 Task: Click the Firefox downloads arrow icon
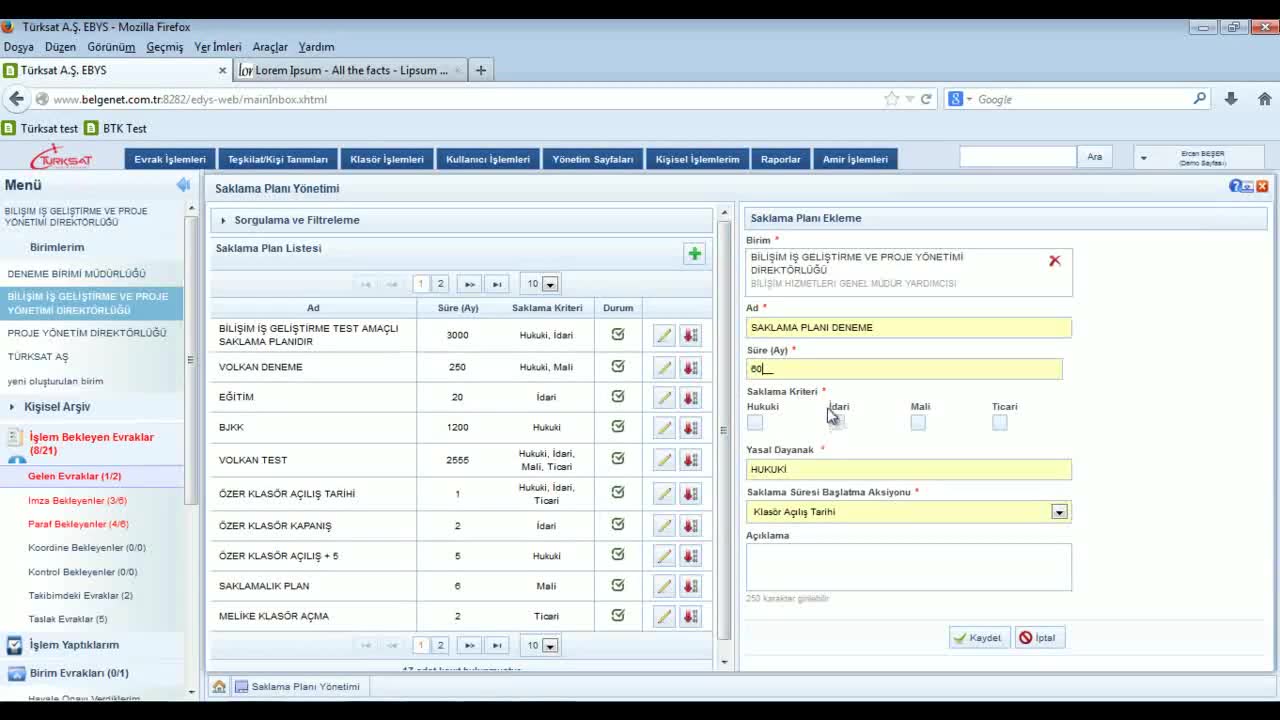click(1231, 99)
